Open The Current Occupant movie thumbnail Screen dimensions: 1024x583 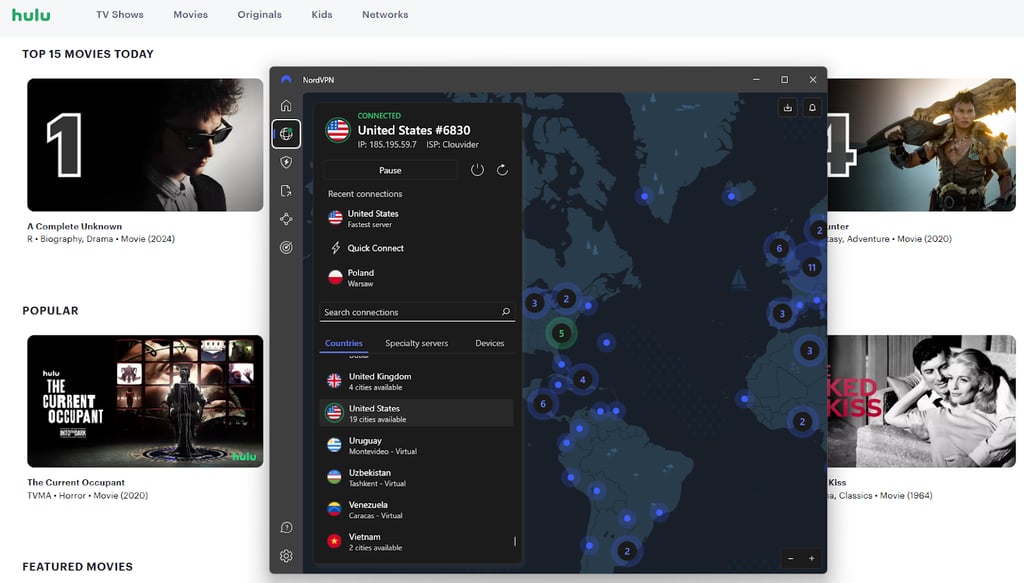pyautogui.click(x=145, y=401)
